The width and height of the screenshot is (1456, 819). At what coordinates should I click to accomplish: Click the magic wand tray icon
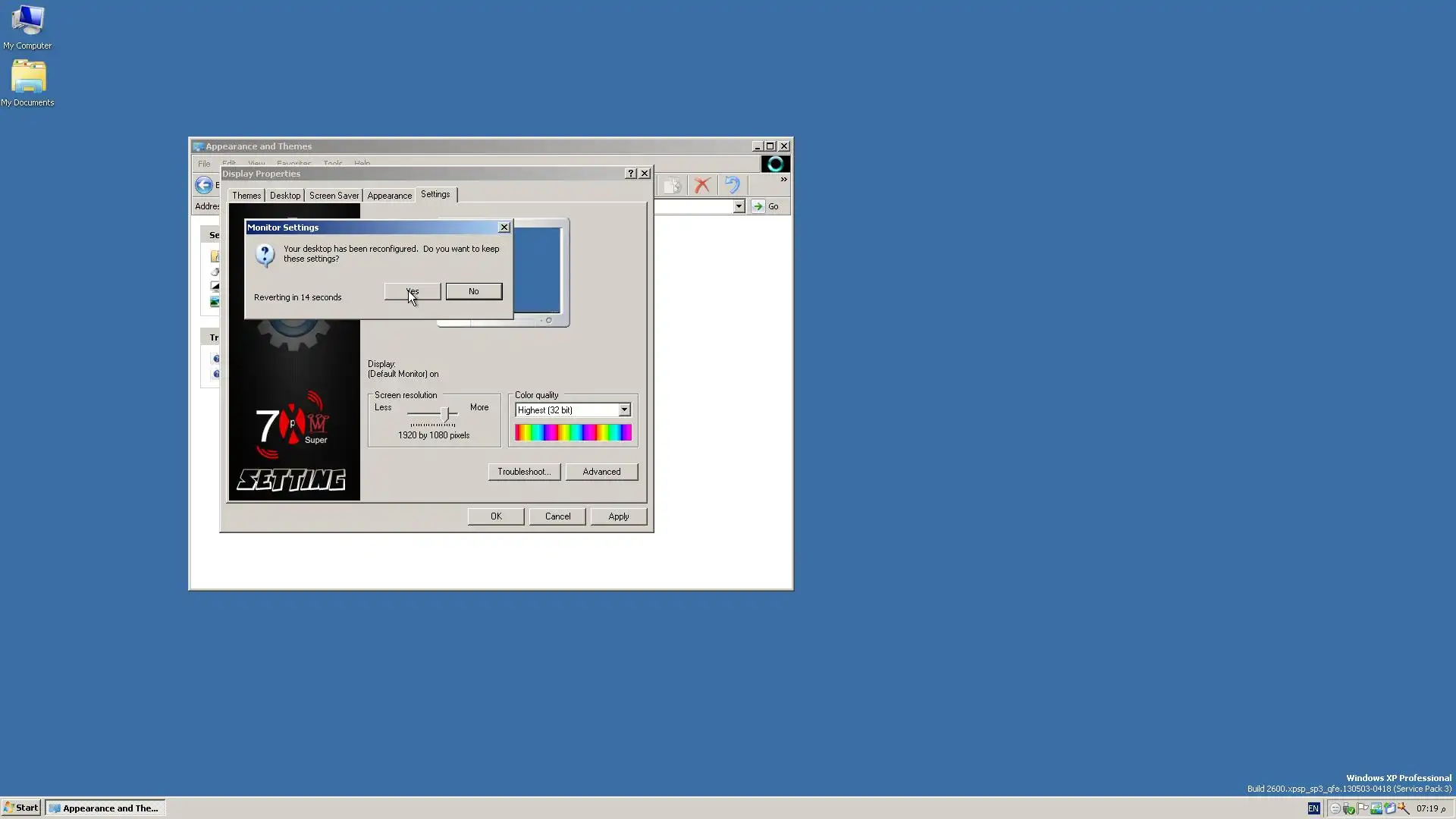pos(1403,808)
